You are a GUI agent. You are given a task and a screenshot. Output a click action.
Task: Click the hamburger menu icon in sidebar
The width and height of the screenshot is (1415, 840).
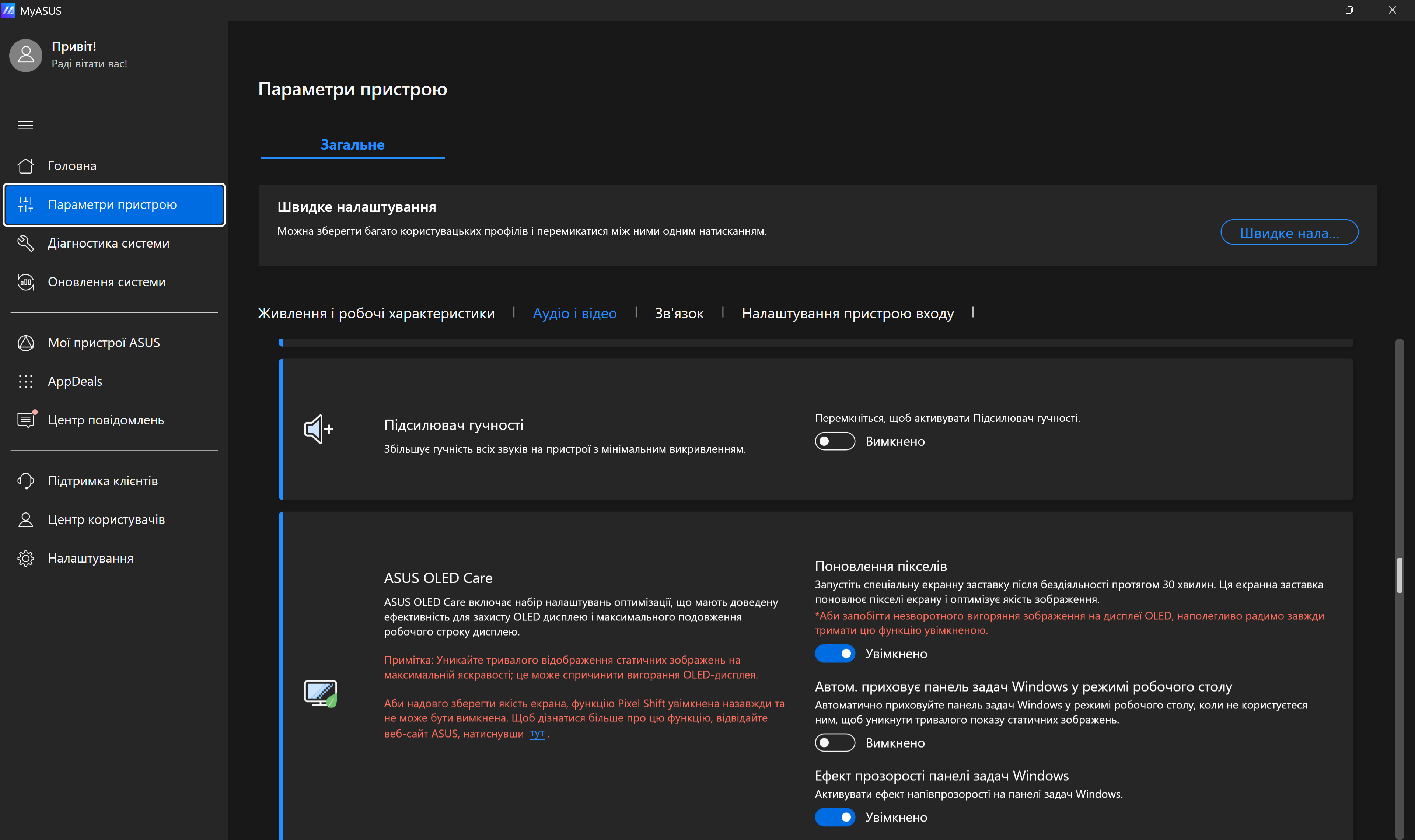[x=25, y=125]
